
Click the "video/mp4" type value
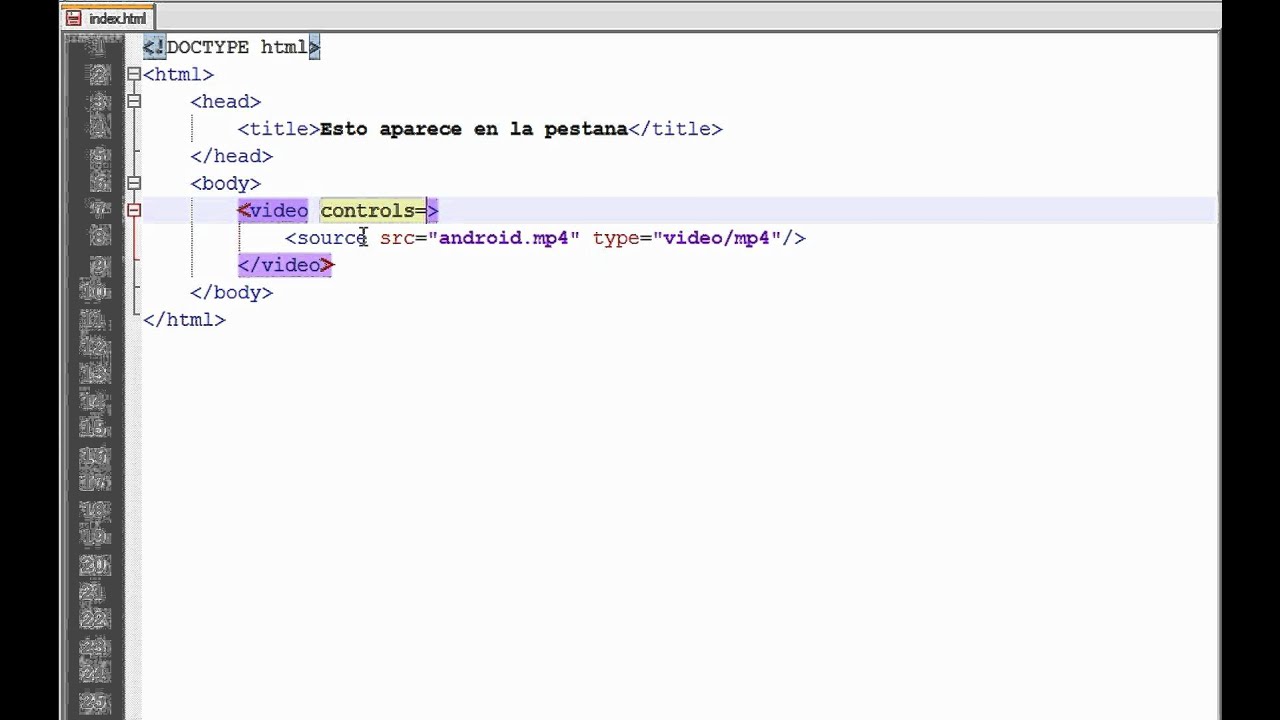(x=716, y=238)
